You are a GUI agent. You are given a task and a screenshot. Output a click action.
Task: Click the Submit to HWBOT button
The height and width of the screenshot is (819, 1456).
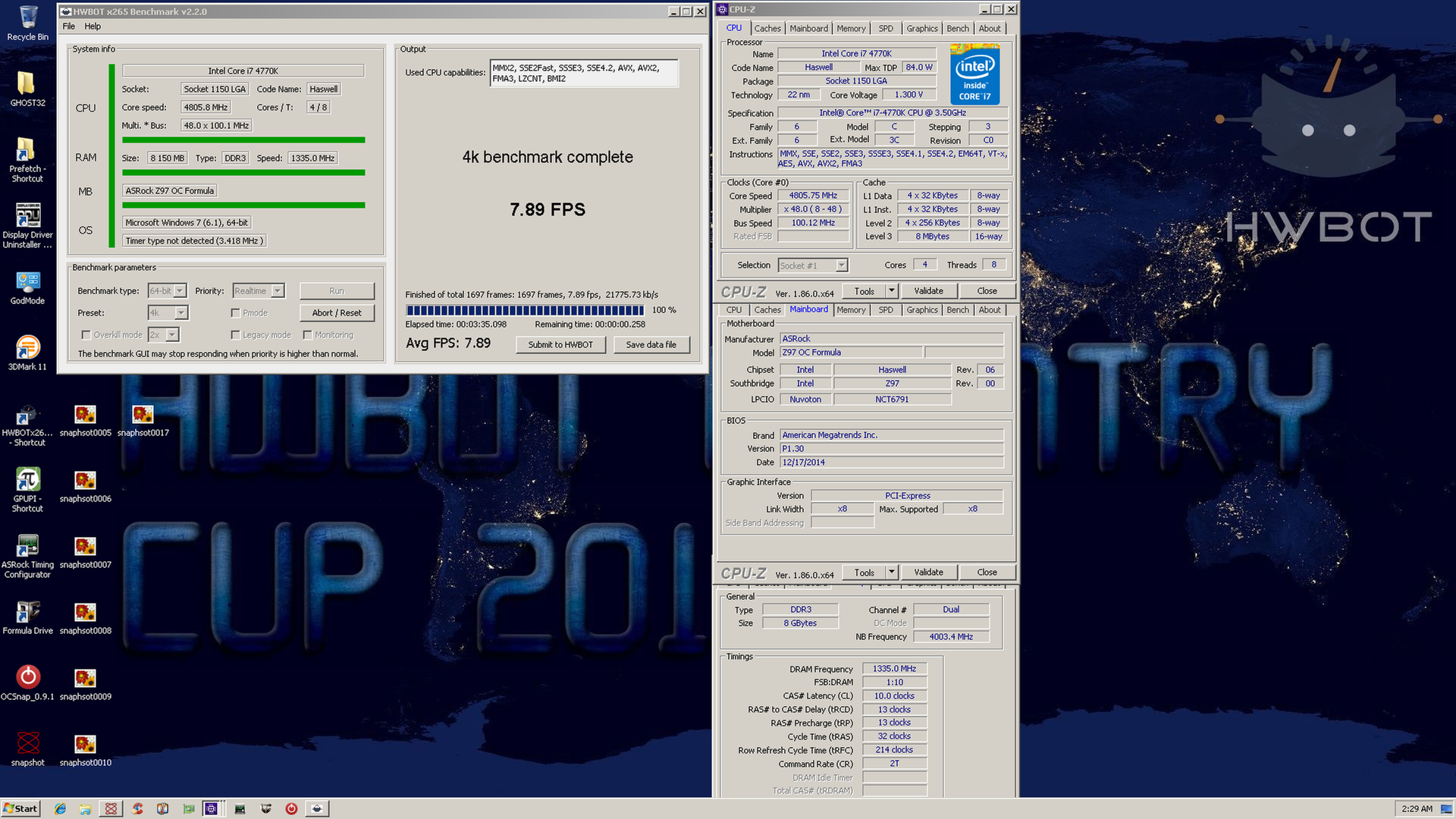[x=560, y=345]
